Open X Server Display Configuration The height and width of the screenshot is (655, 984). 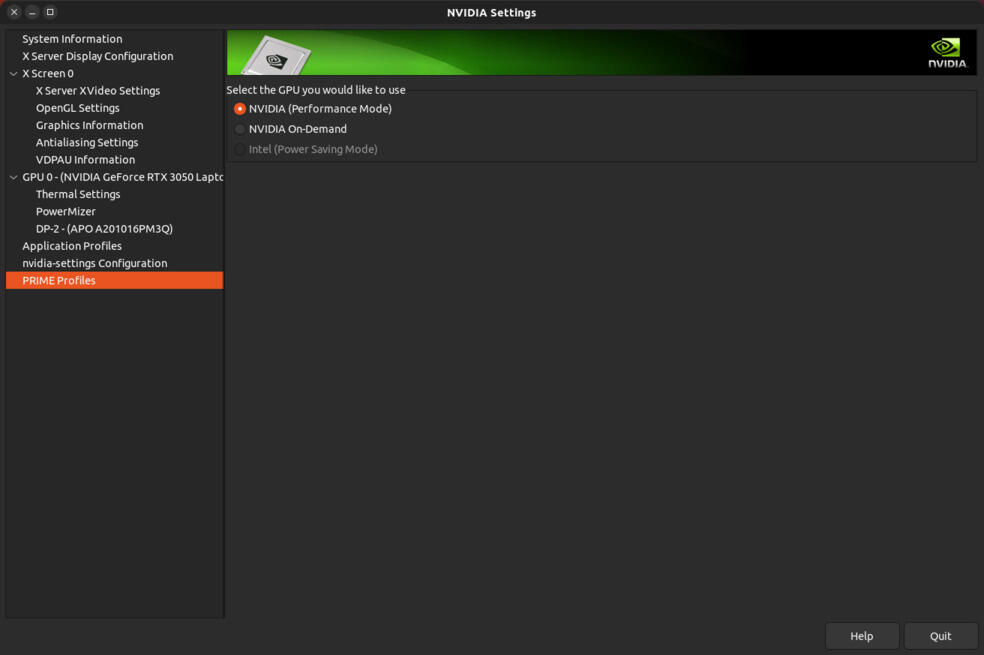click(98, 56)
